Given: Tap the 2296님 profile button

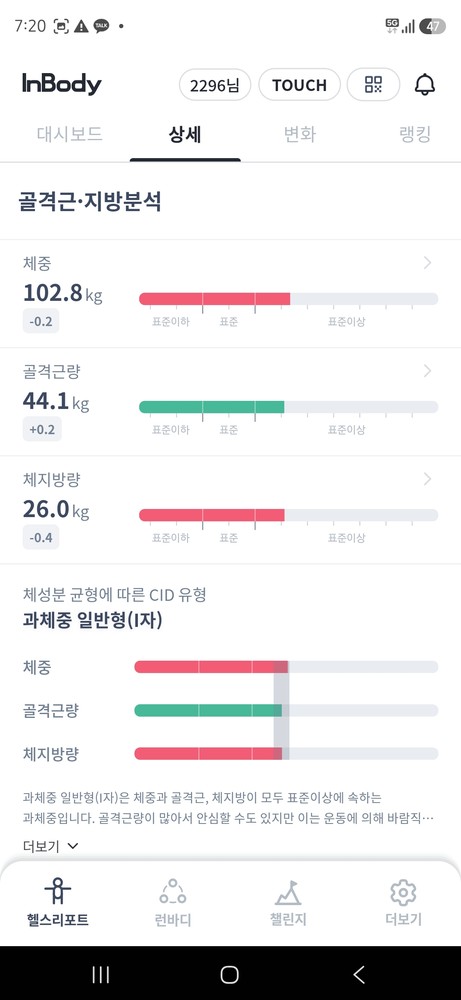Looking at the screenshot, I should 215,85.
